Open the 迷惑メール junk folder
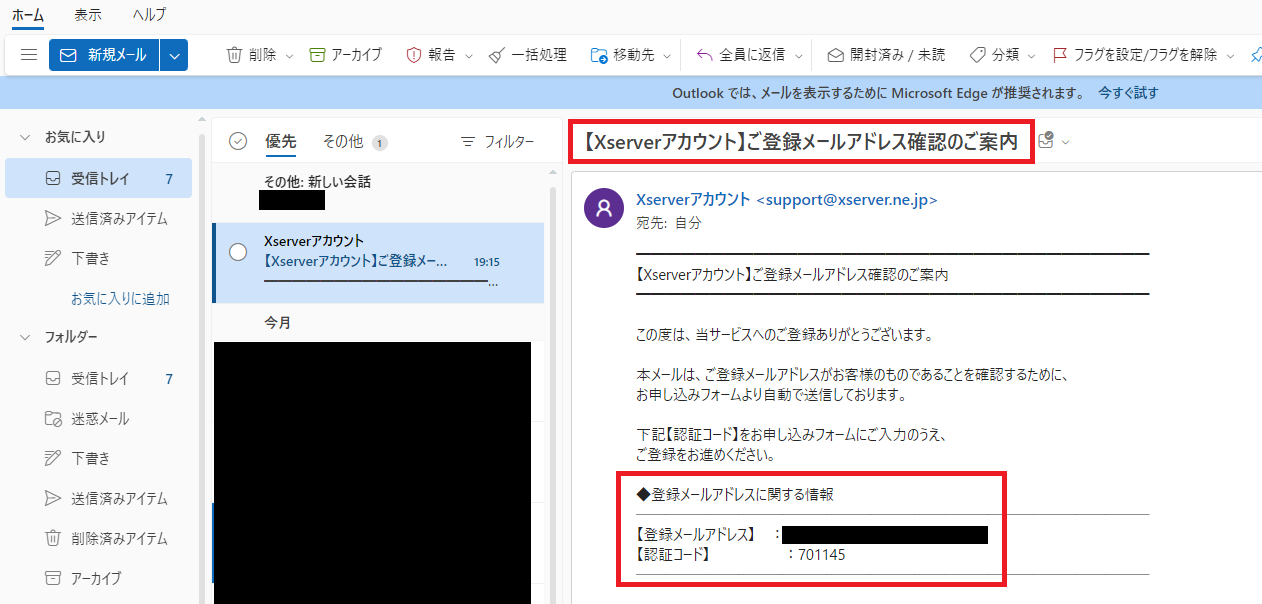Image resolution: width=1262 pixels, height=604 pixels. 100,418
